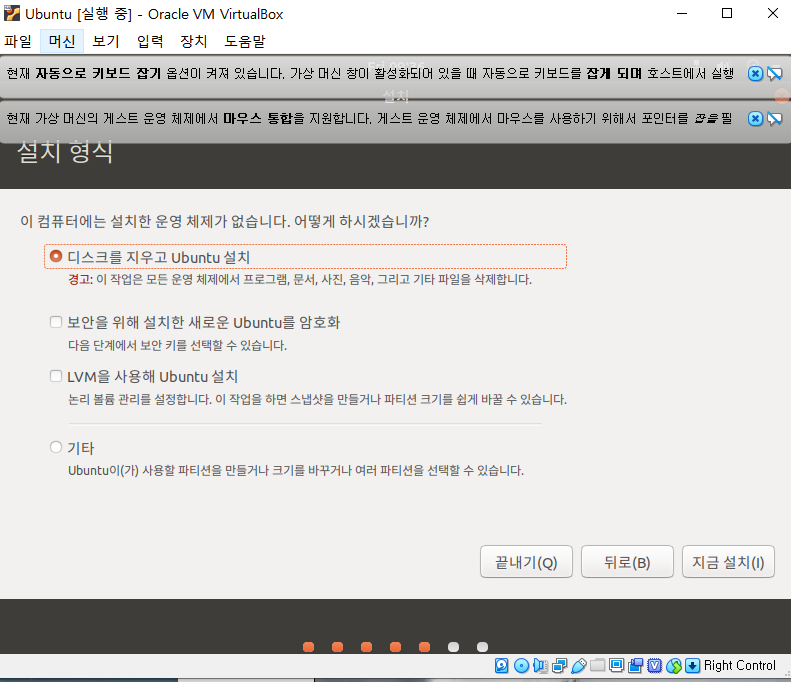Viewport: 791px width, 682px height.
Task: Click the hard disk activity status icon
Action: pyautogui.click(x=501, y=665)
